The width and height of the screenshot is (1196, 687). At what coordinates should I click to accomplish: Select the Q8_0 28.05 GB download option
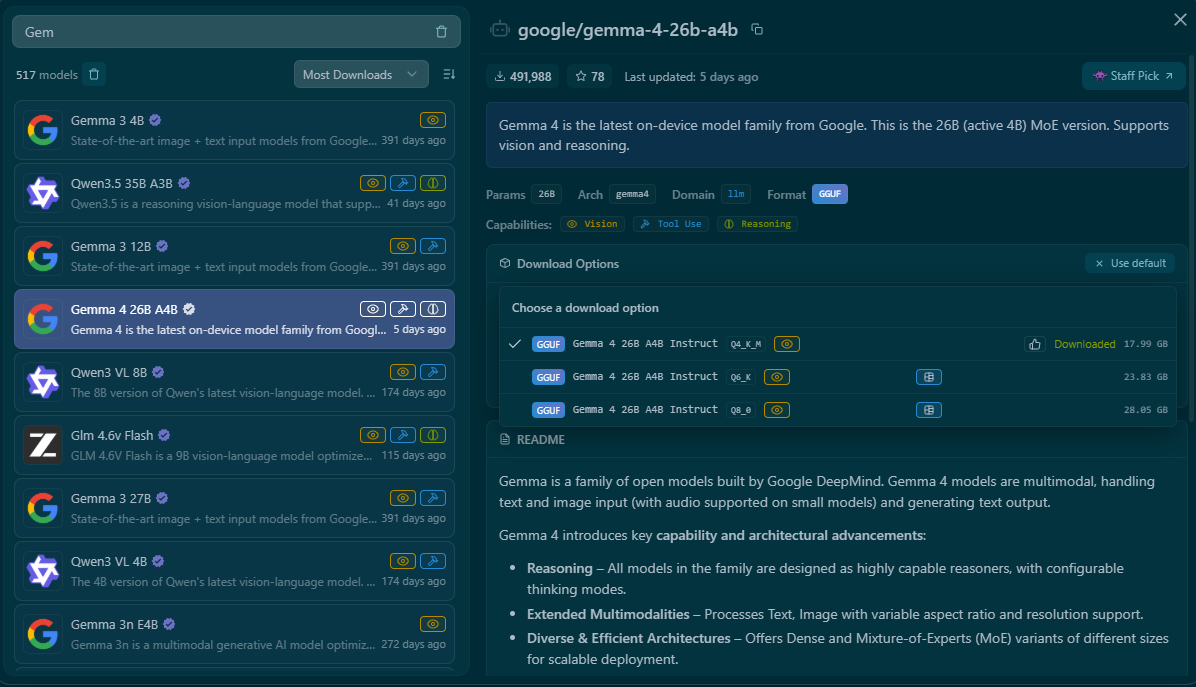(838, 409)
